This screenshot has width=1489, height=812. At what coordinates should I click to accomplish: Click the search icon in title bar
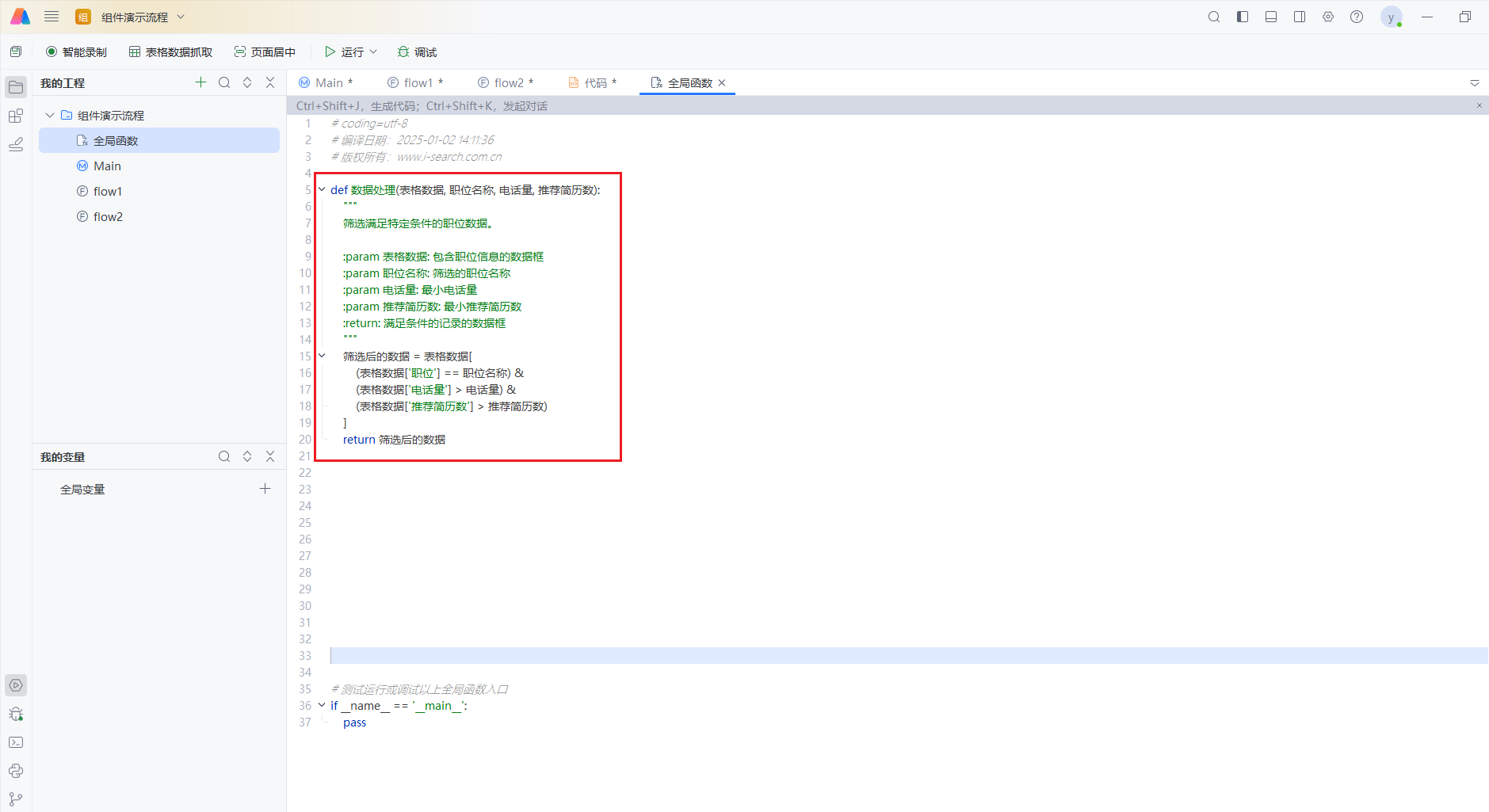(x=1213, y=17)
